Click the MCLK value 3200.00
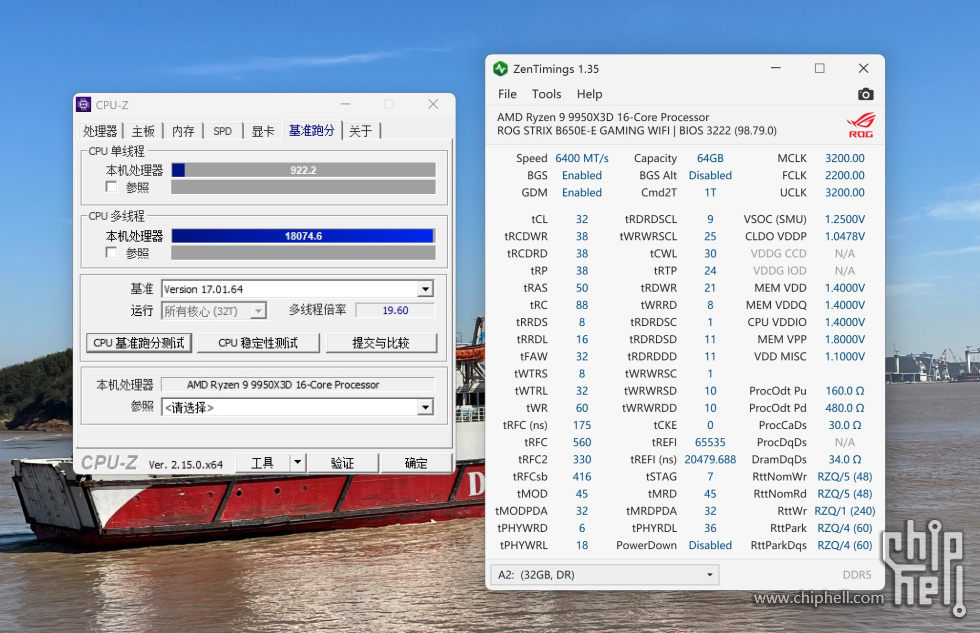 [844, 159]
